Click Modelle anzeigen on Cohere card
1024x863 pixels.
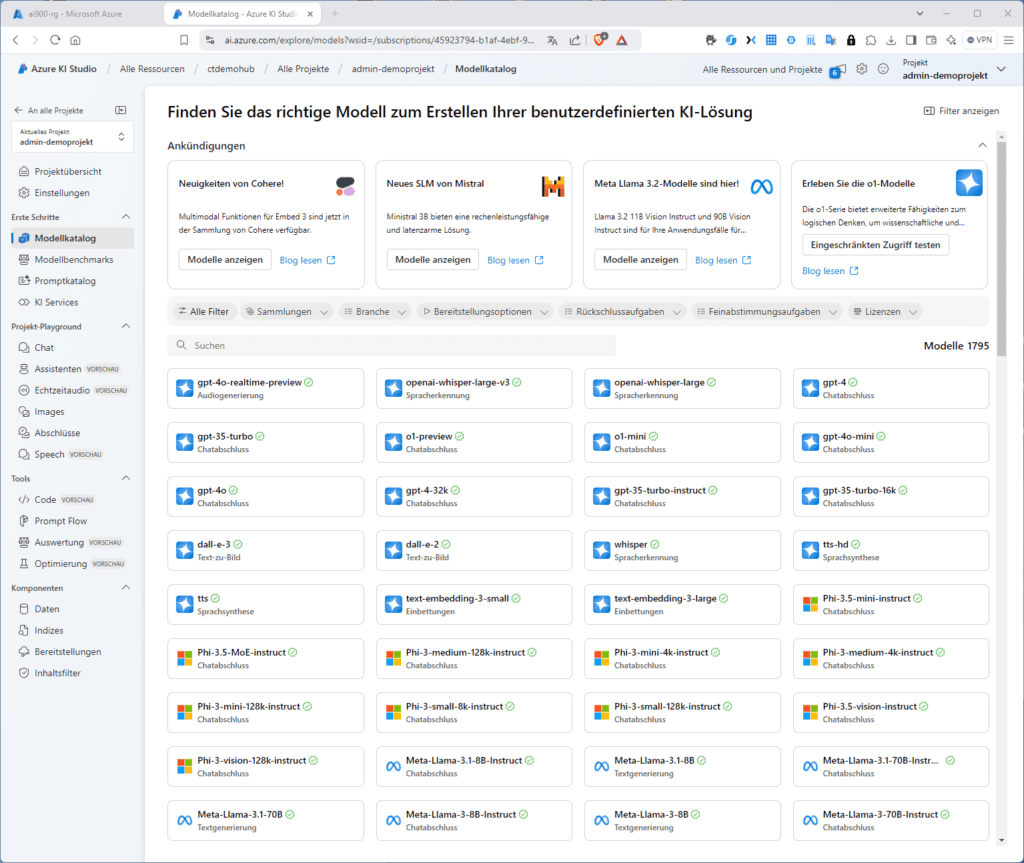[225, 259]
